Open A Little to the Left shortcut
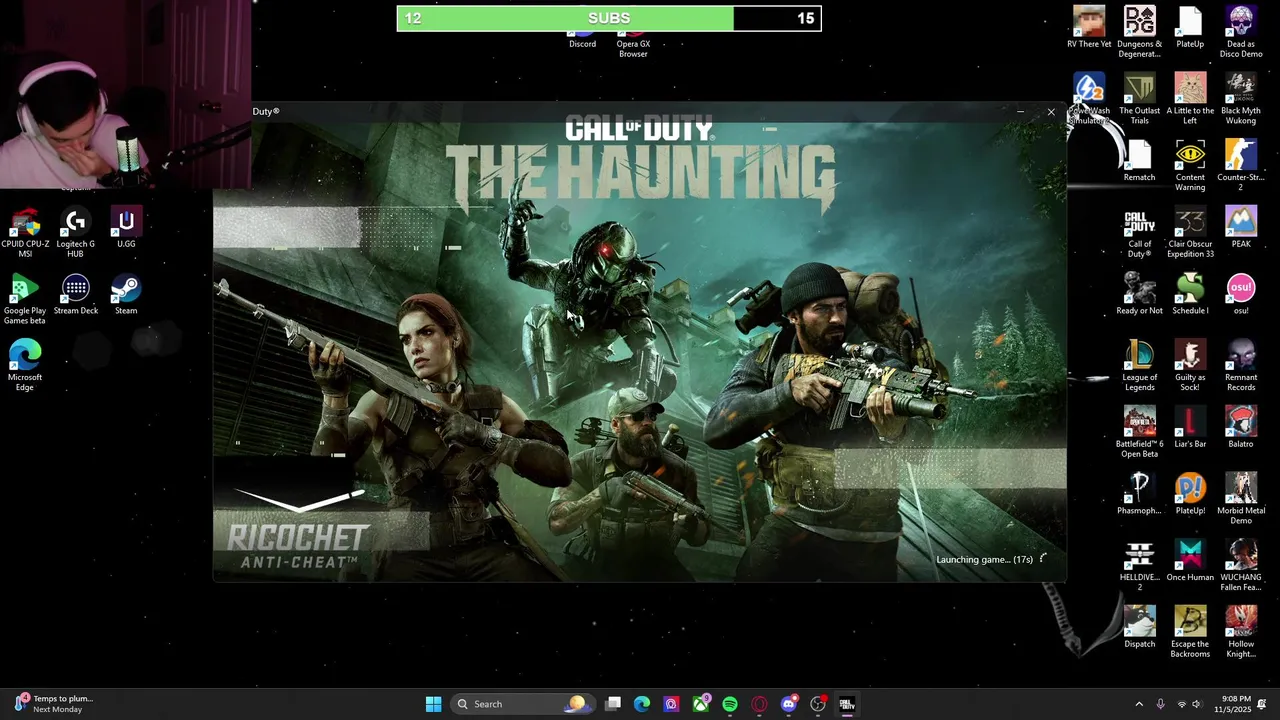Image resolution: width=1280 pixels, height=720 pixels. pyautogui.click(x=1190, y=98)
